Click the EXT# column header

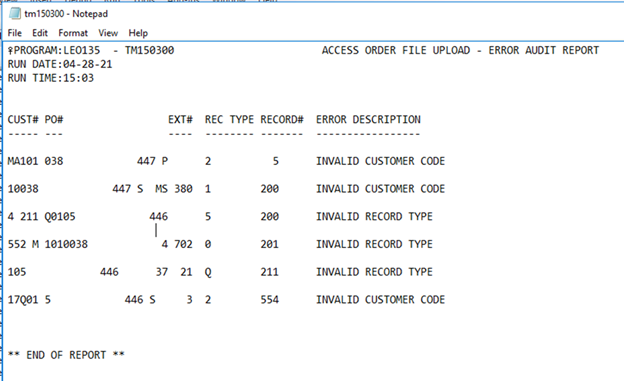pos(180,119)
